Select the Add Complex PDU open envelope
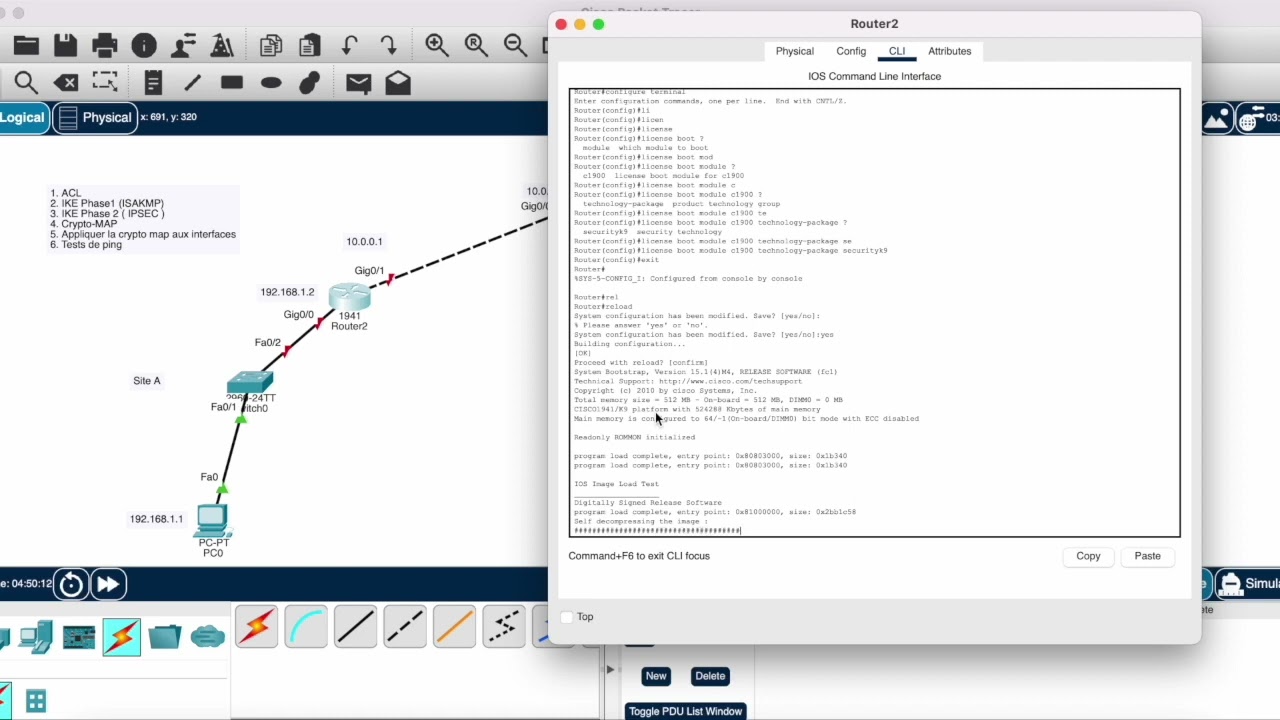 tap(398, 83)
